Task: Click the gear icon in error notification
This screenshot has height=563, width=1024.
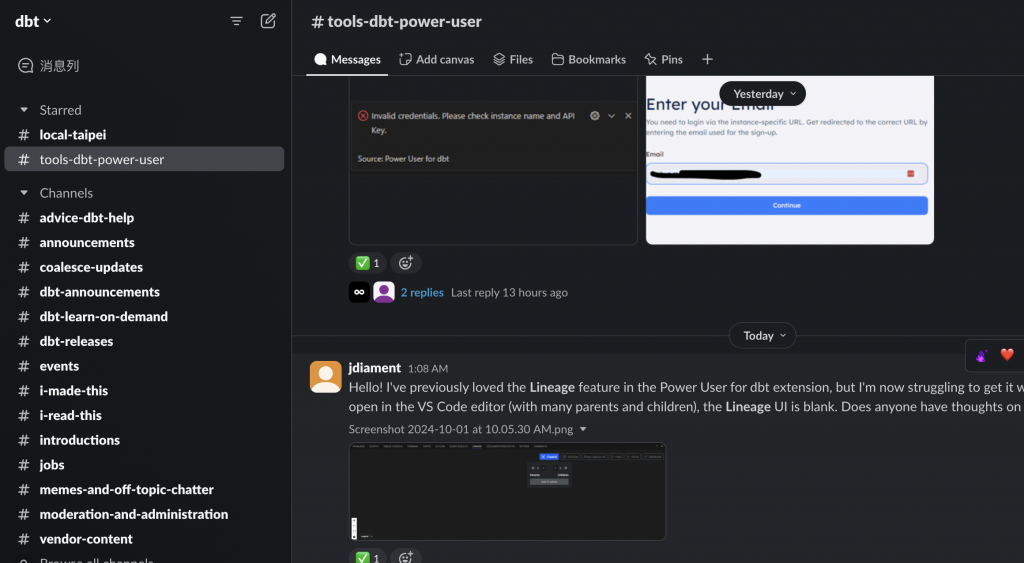Action: point(594,116)
